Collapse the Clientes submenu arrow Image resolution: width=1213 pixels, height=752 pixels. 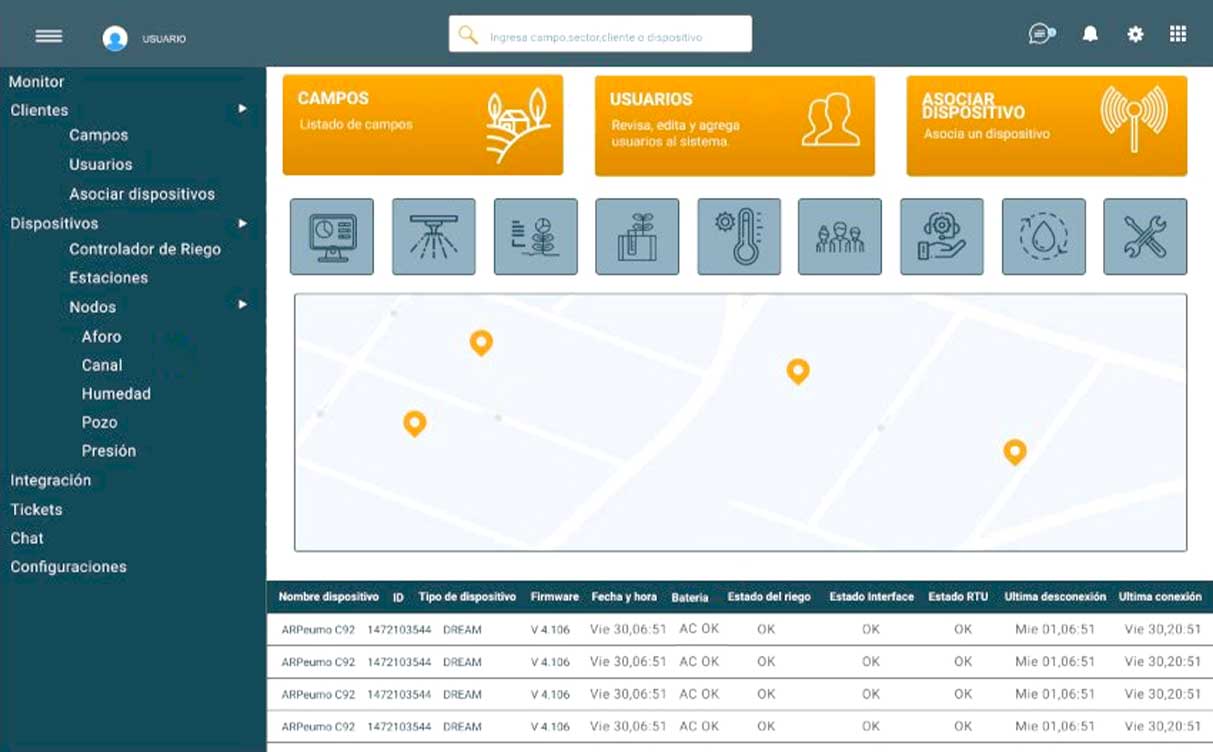point(242,109)
